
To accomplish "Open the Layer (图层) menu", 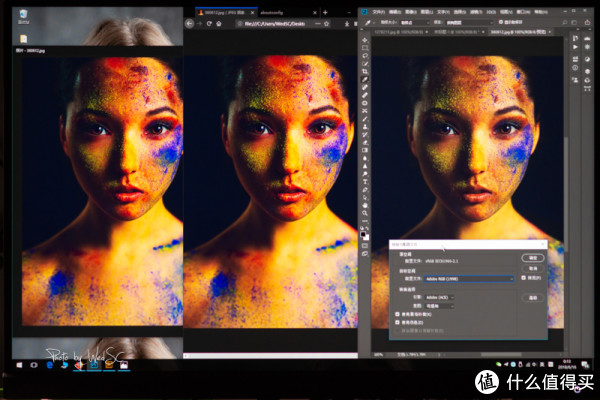I will coord(427,12).
